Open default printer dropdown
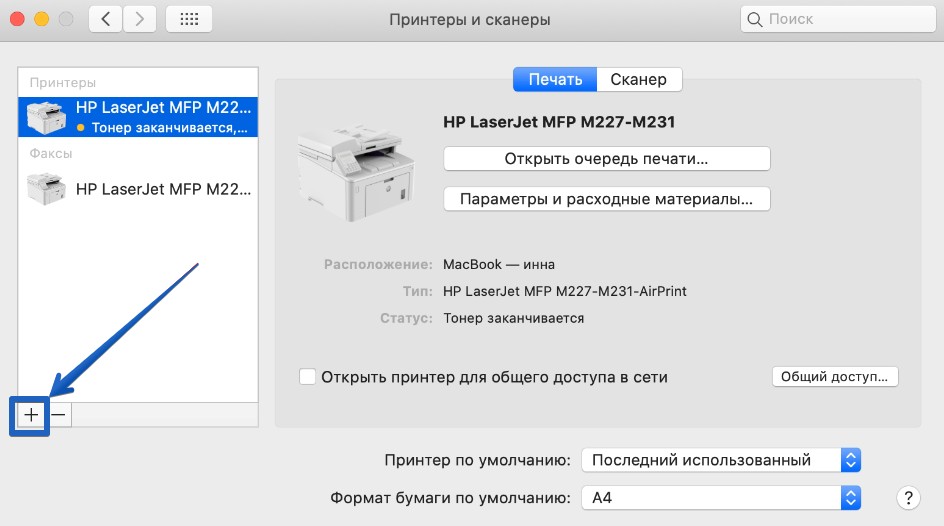 (x=720, y=460)
